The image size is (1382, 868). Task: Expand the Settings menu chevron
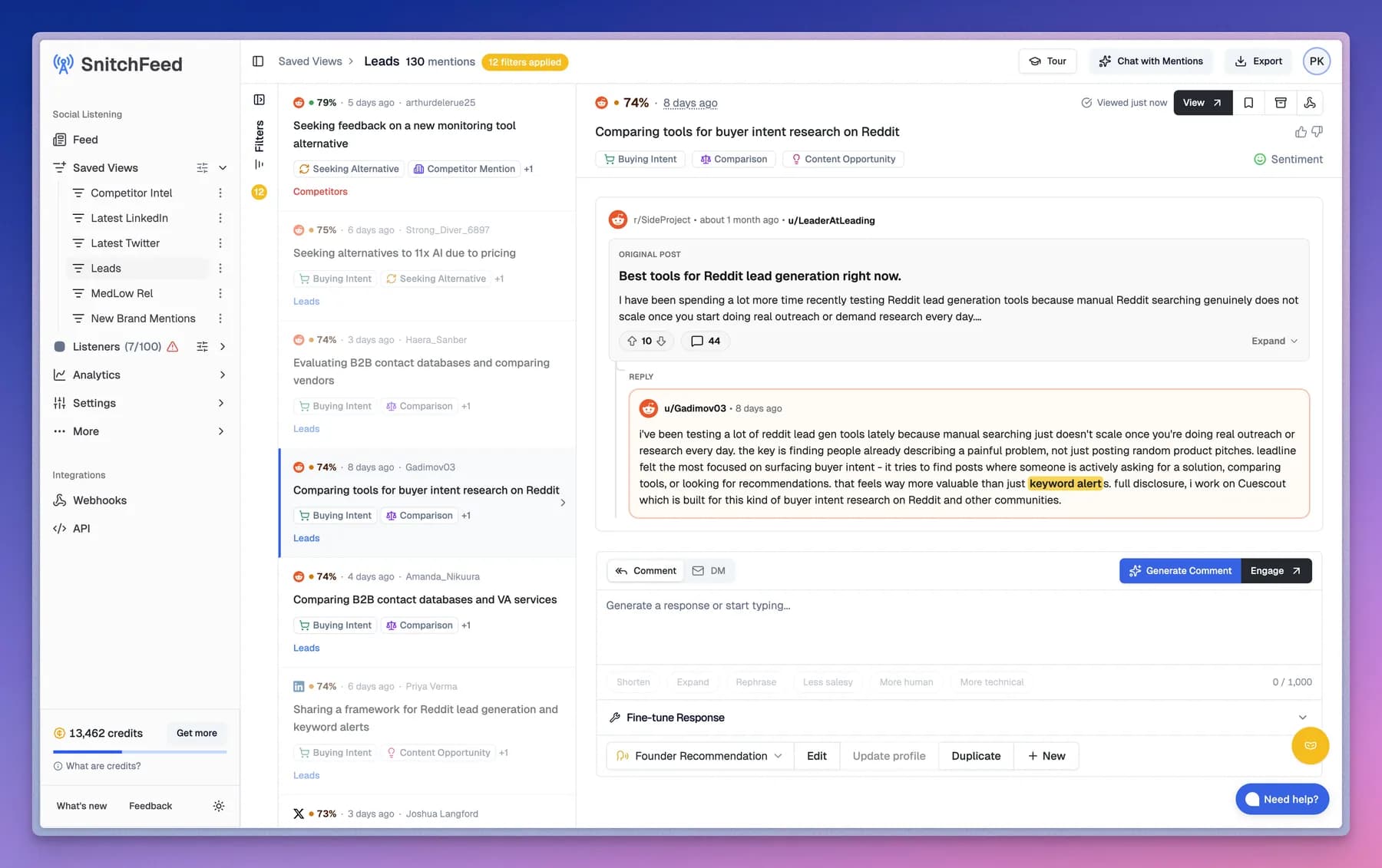(221, 404)
